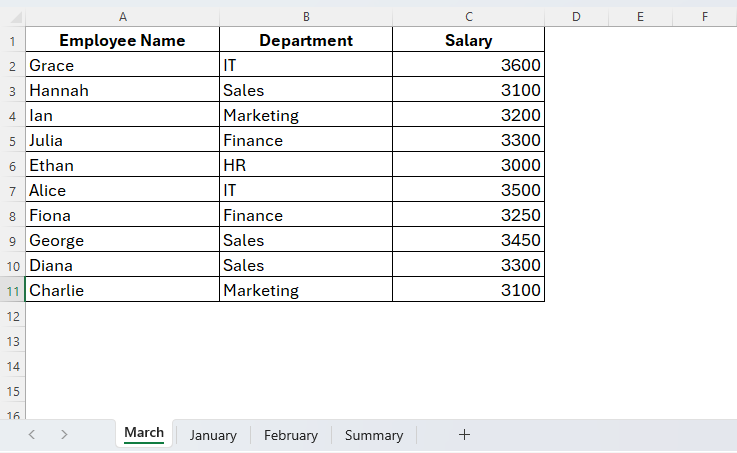
Task: Select column C header
Action: coord(469,17)
